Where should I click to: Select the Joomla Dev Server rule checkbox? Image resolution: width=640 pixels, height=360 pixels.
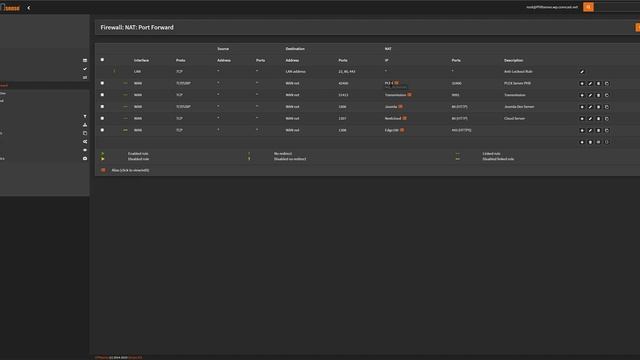tap(102, 107)
